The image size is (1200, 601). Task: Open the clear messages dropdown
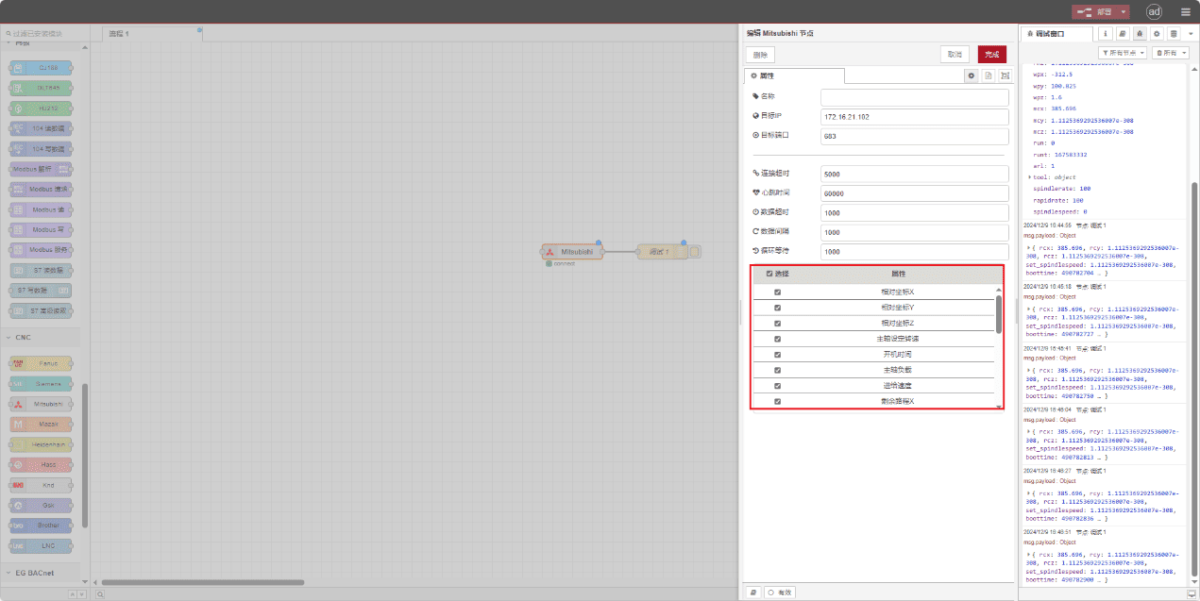[x=1170, y=52]
